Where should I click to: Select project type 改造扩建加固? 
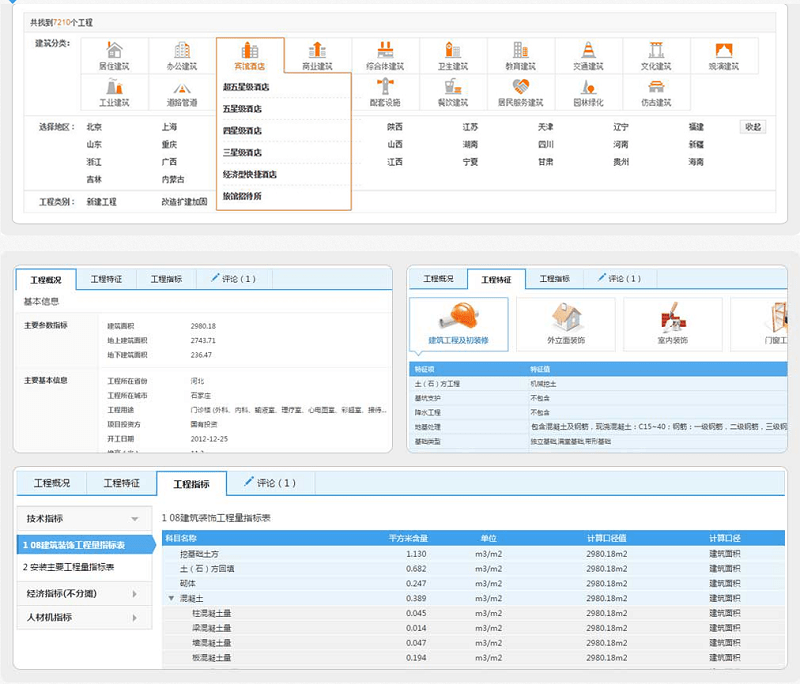(x=185, y=202)
